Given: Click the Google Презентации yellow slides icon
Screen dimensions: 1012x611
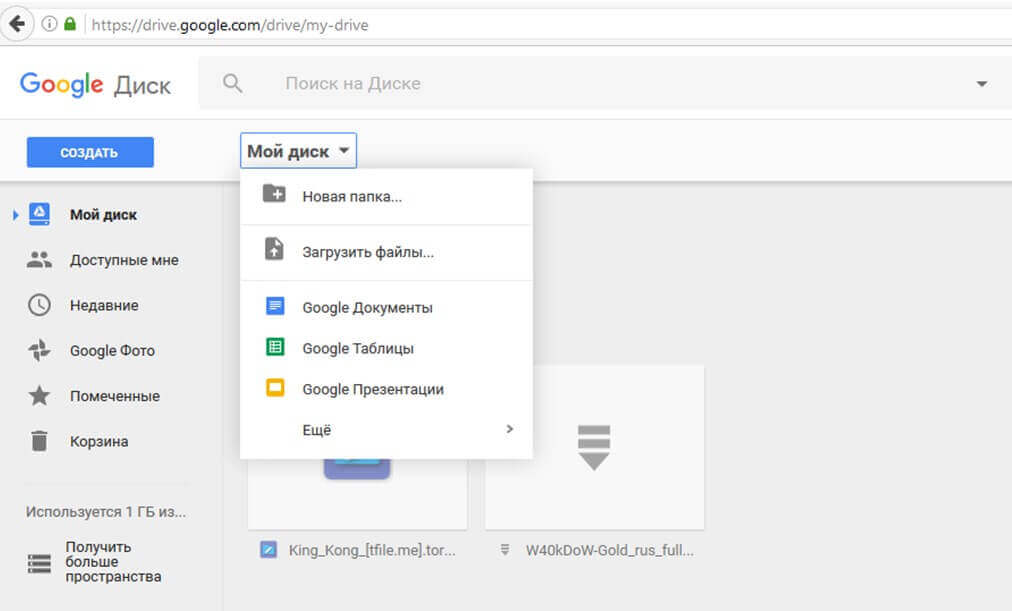Looking at the screenshot, I should pos(275,389).
